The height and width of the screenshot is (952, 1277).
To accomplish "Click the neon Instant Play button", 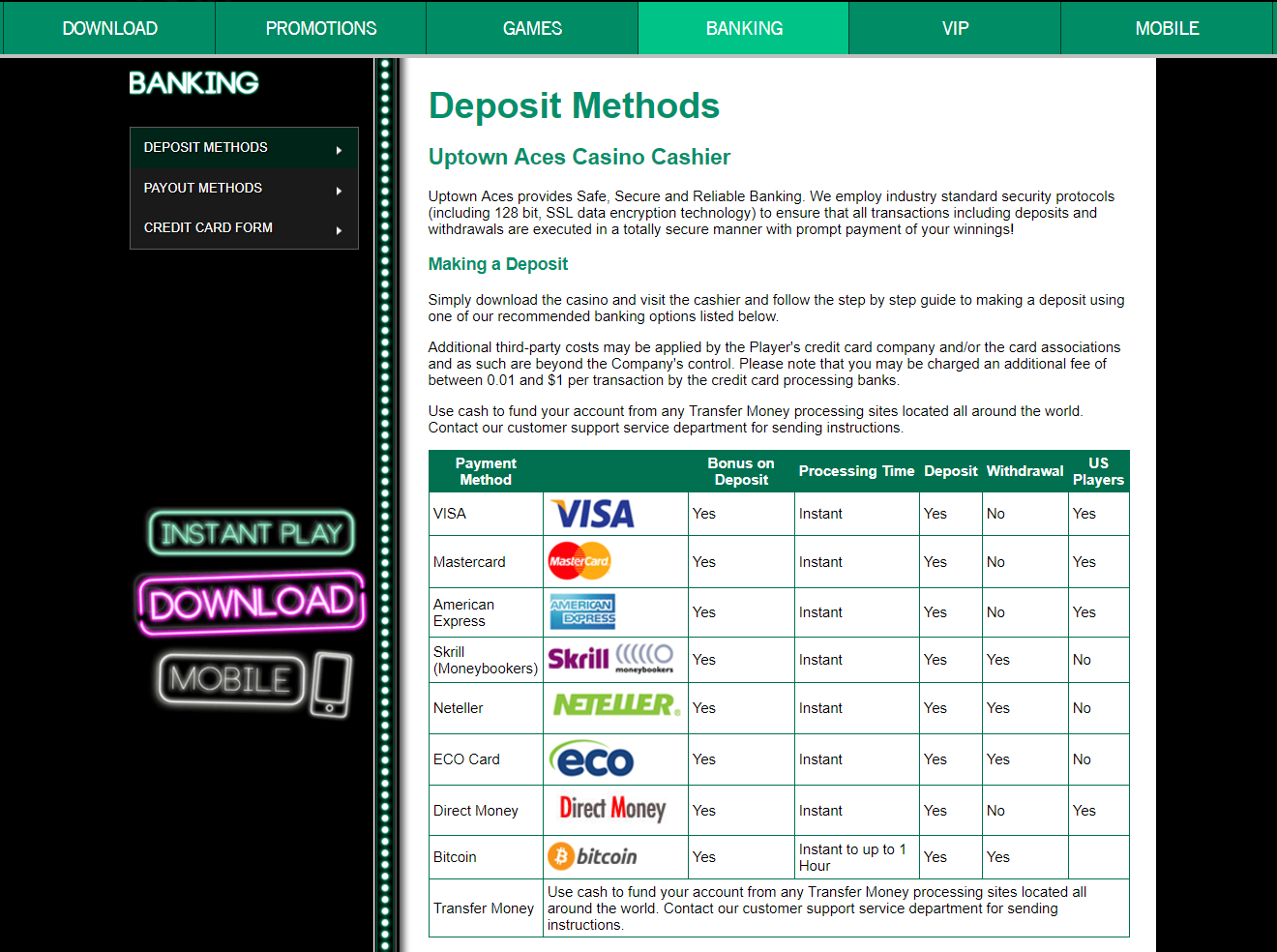I will point(252,533).
